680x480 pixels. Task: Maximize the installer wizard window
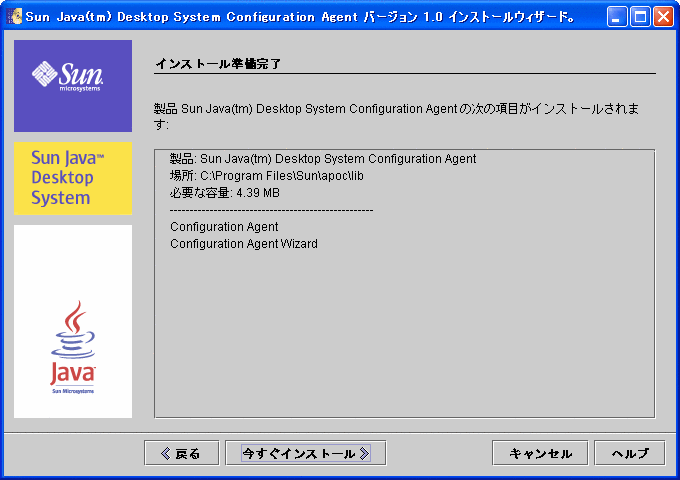(x=640, y=17)
